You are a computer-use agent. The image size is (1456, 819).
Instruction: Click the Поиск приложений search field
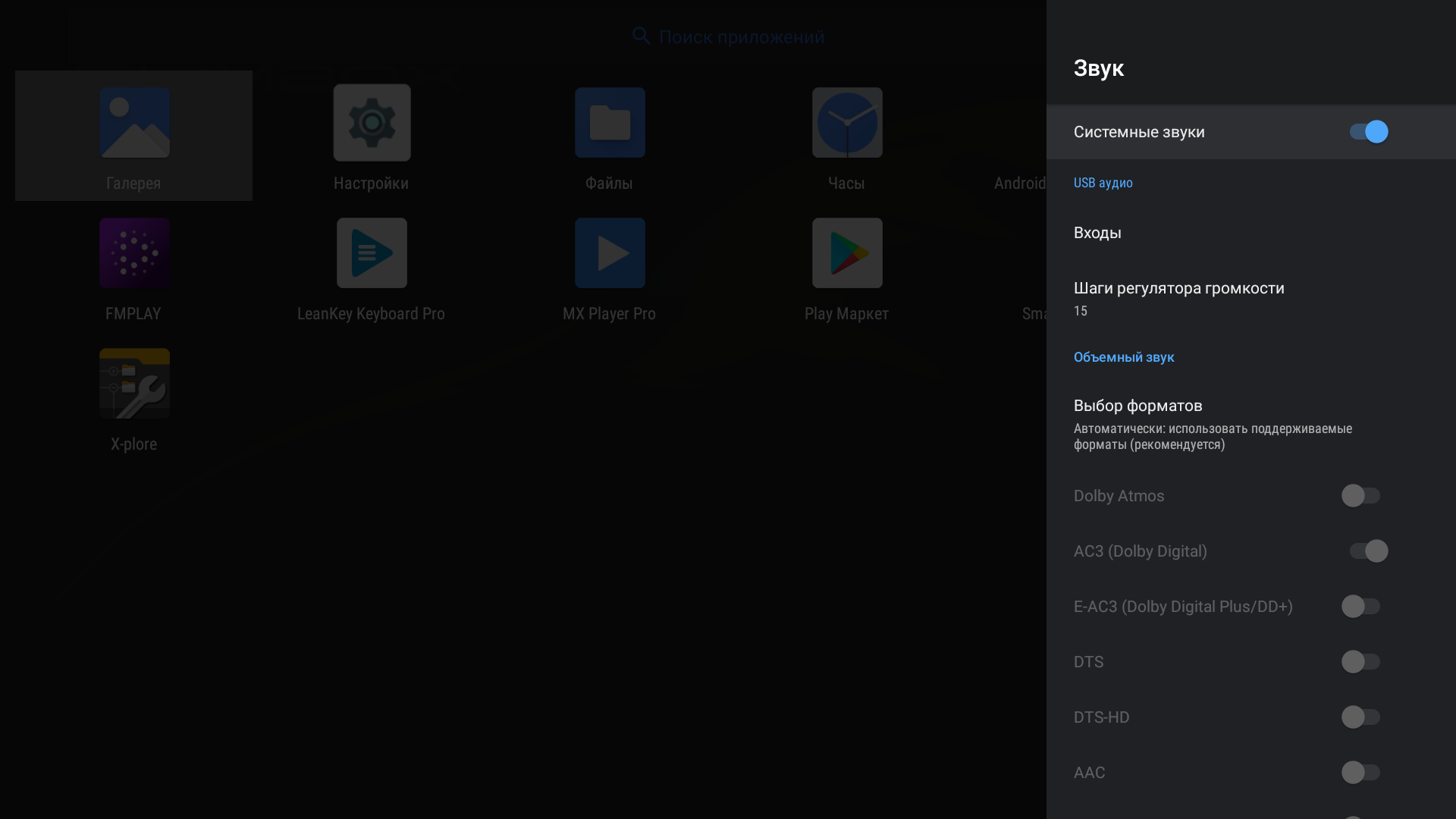[741, 37]
